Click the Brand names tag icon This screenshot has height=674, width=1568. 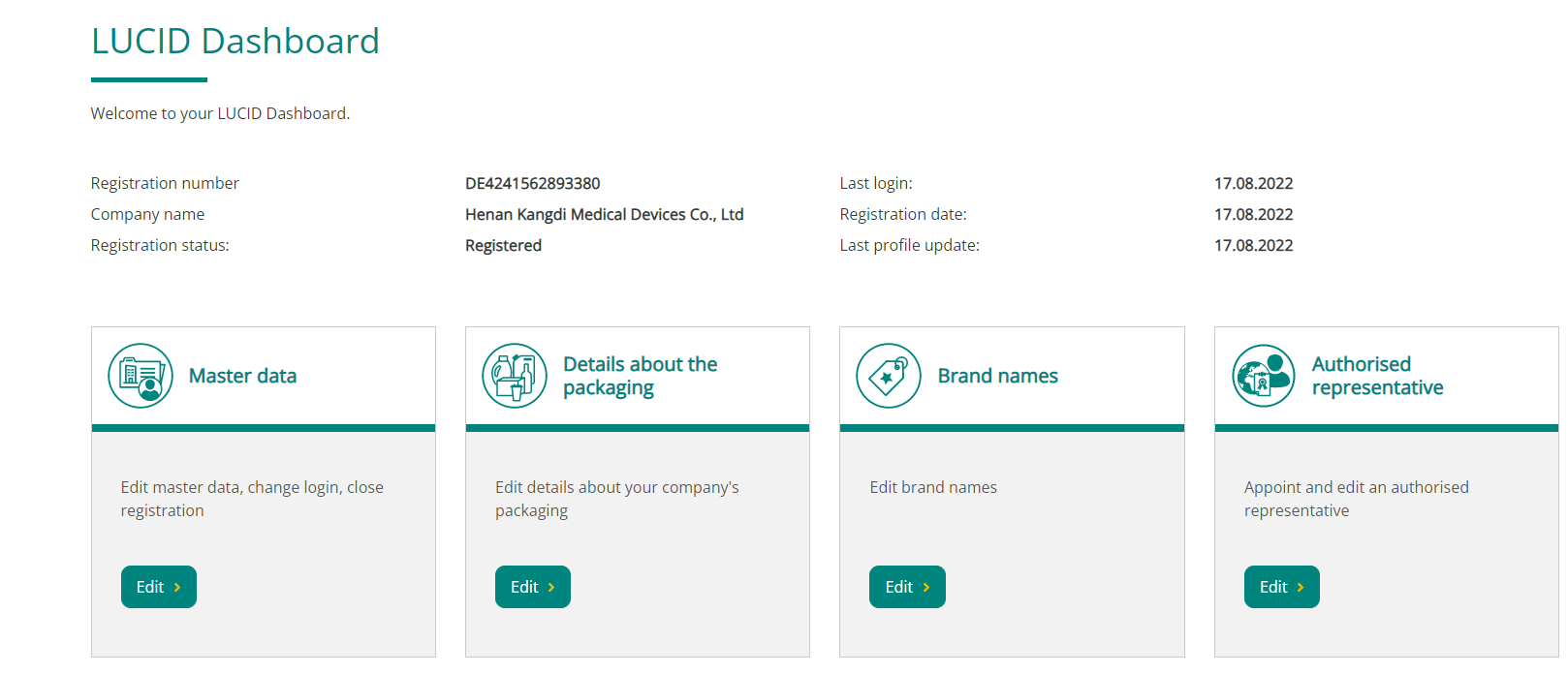tap(889, 376)
